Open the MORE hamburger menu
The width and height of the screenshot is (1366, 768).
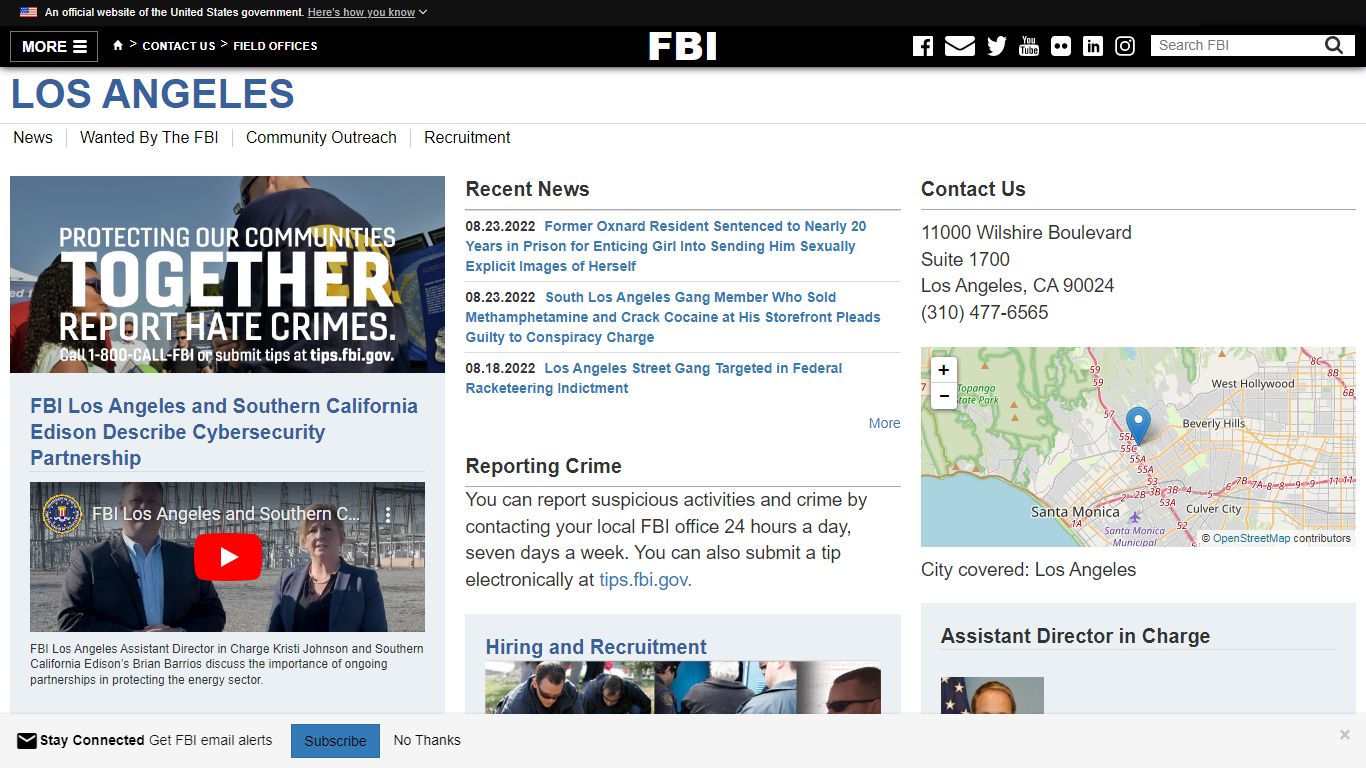pyautogui.click(x=54, y=46)
